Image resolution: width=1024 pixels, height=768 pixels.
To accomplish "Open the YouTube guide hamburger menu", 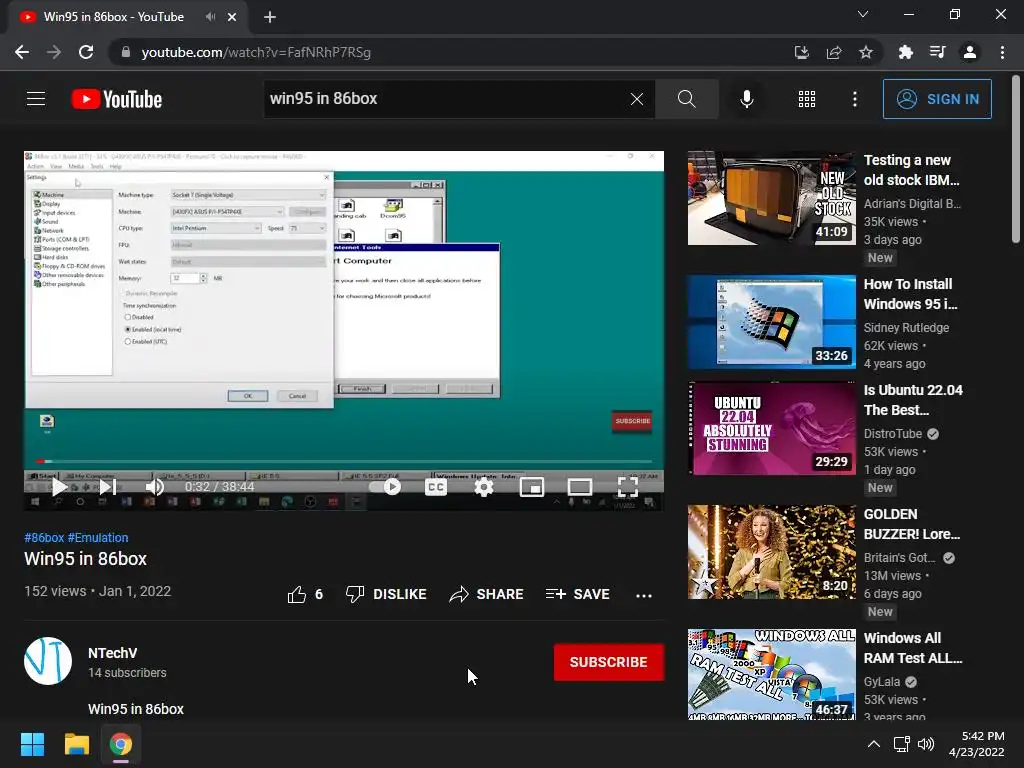I will pos(36,99).
